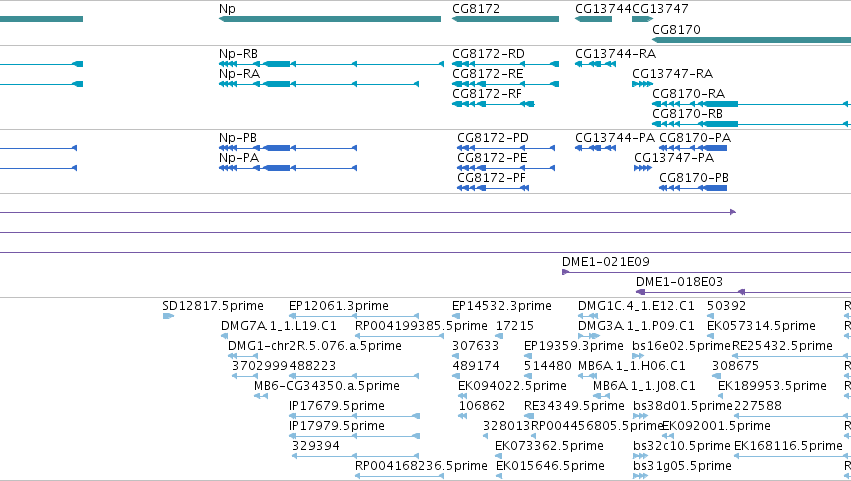Select the EK094022.5prime label

(x=512, y=387)
